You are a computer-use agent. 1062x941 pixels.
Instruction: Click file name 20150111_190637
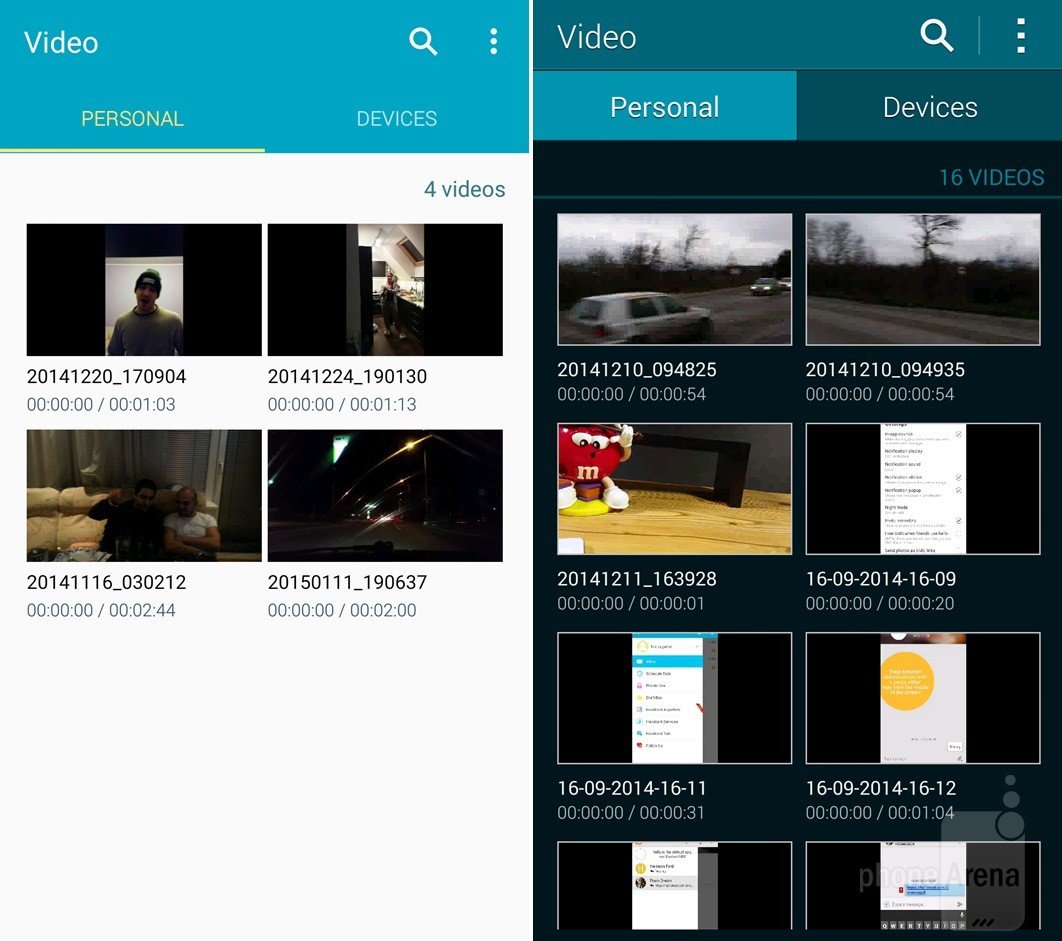coord(347,583)
